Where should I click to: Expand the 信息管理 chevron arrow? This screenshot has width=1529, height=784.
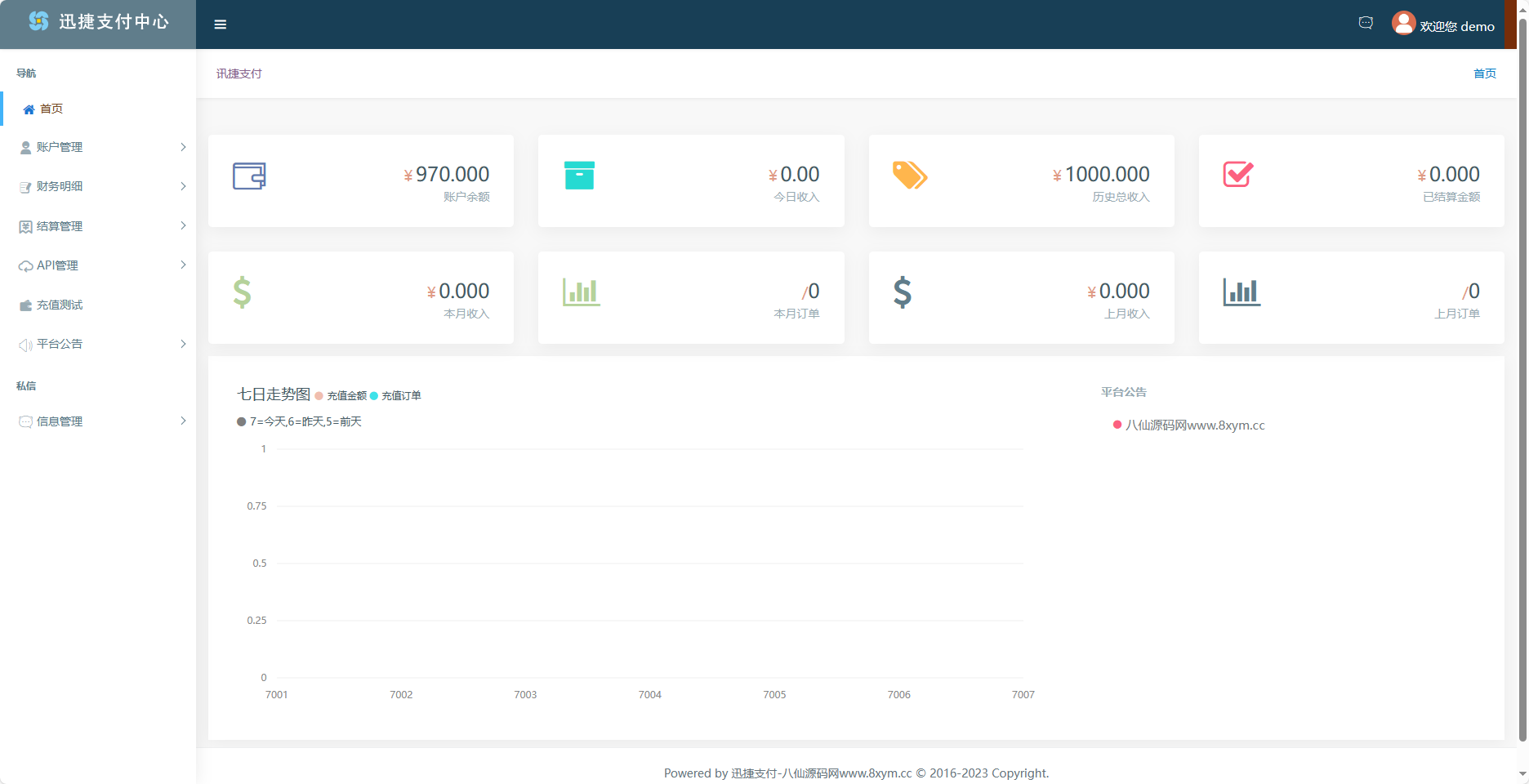tap(183, 421)
